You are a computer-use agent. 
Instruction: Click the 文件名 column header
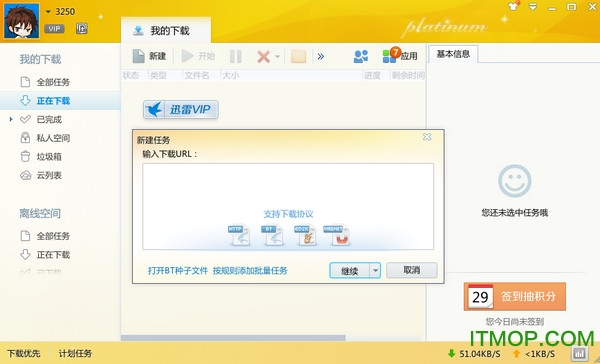tap(197, 75)
